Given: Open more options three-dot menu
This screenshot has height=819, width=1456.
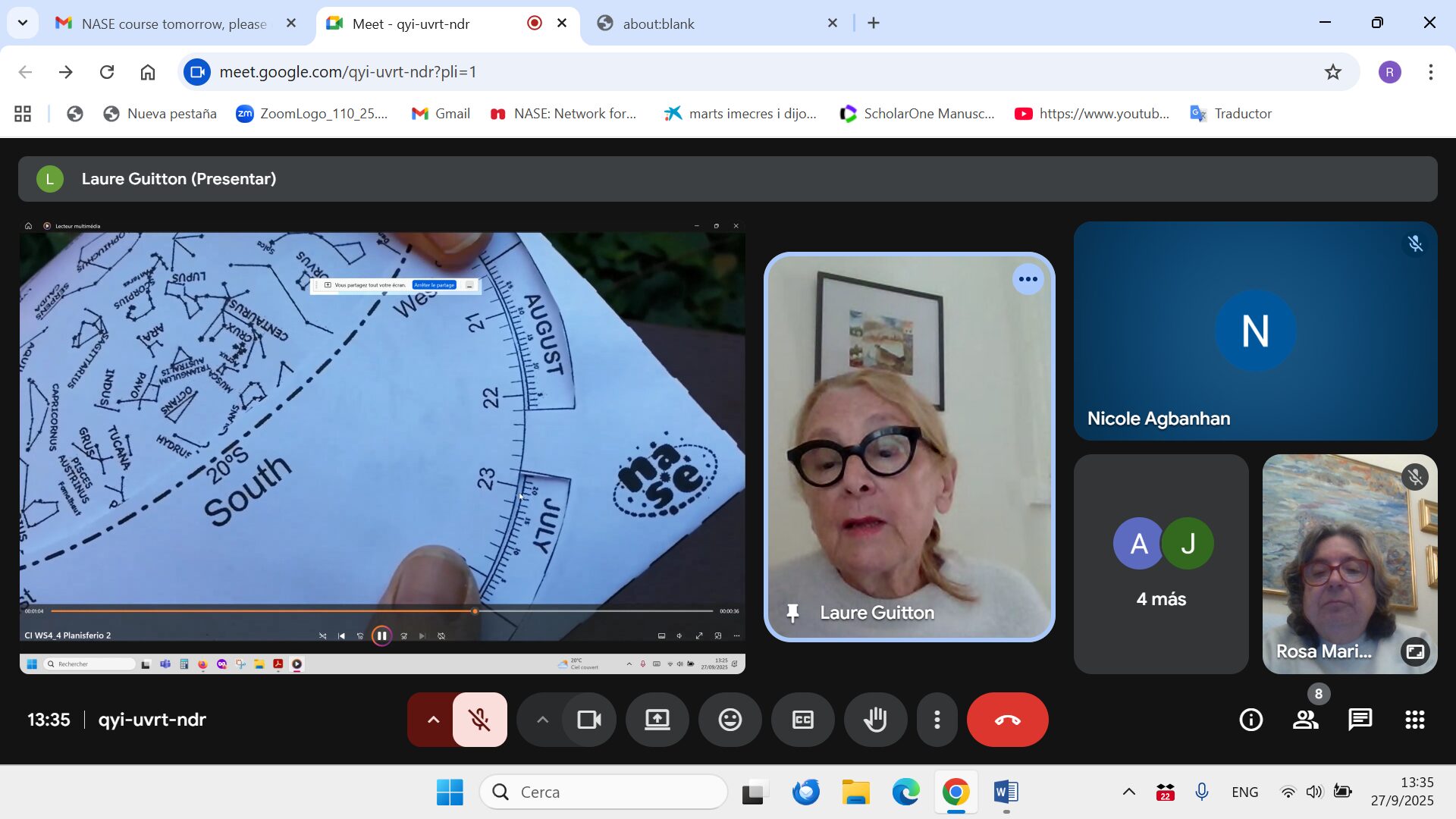Looking at the screenshot, I should coord(937,720).
